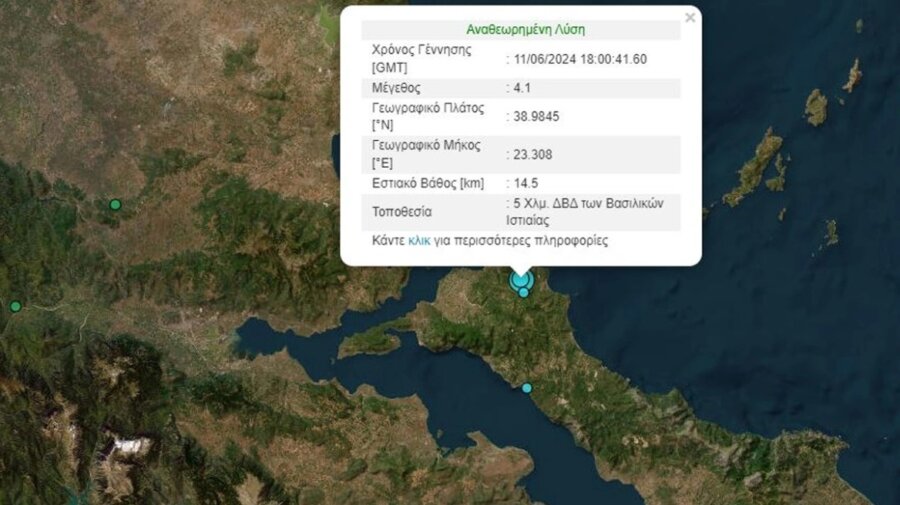Close the earthquake info popup

[690, 18]
